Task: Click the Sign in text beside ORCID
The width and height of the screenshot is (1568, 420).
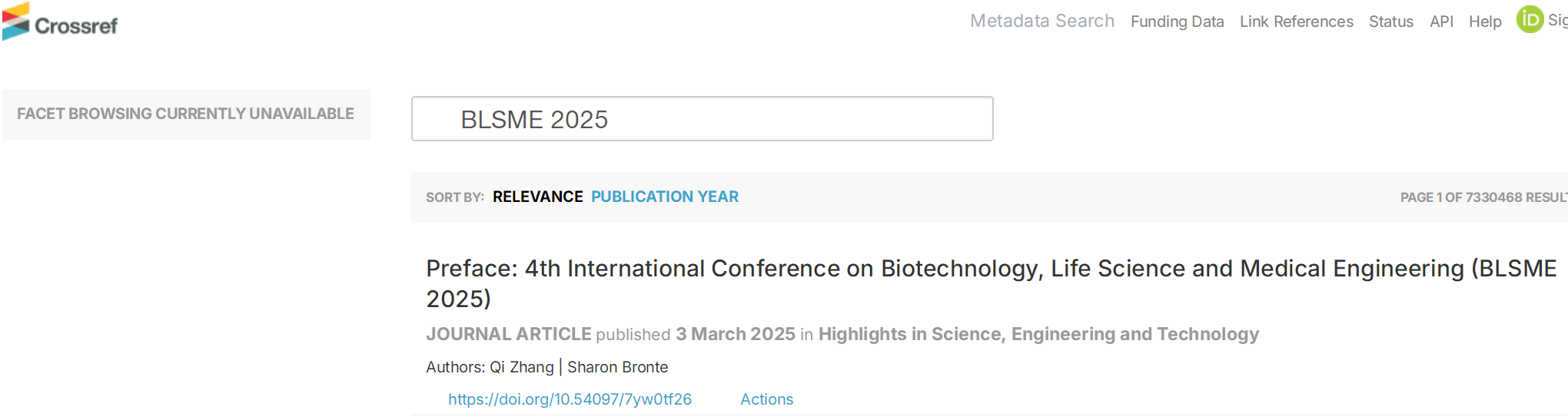Action: 1557,21
